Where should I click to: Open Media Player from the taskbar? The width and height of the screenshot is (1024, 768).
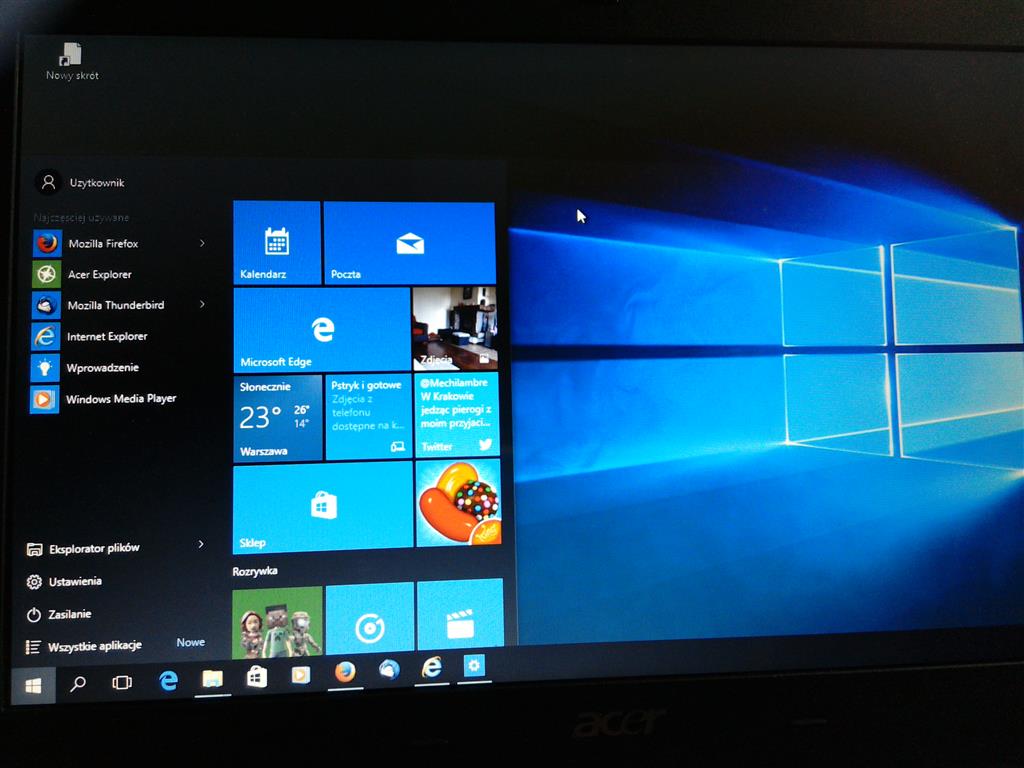(300, 675)
